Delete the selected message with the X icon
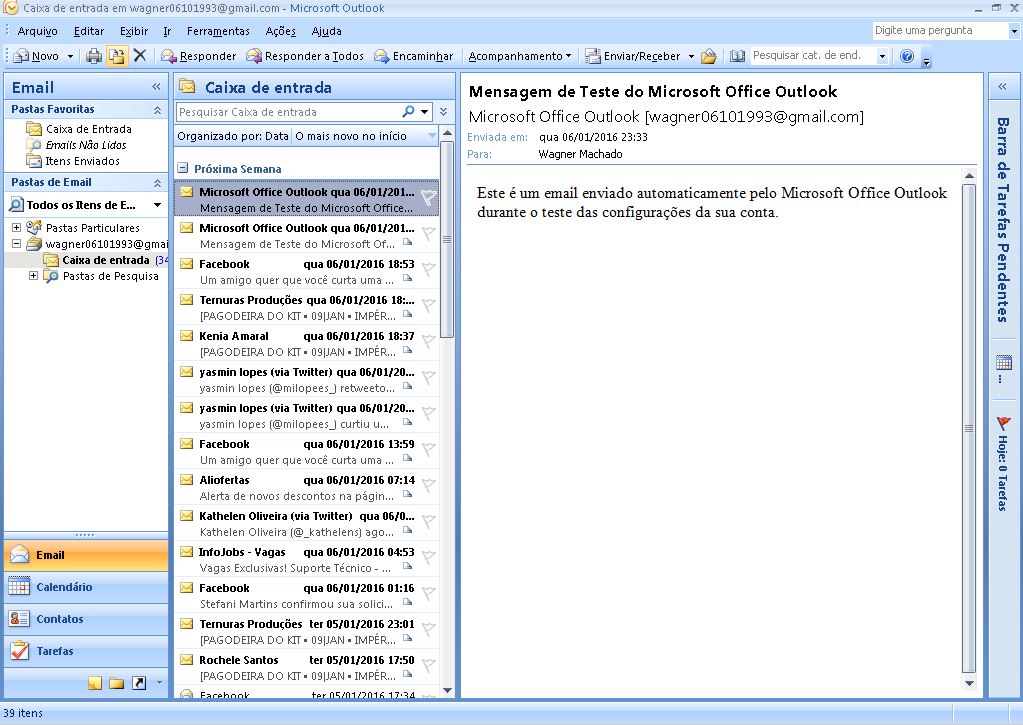 click(x=140, y=55)
